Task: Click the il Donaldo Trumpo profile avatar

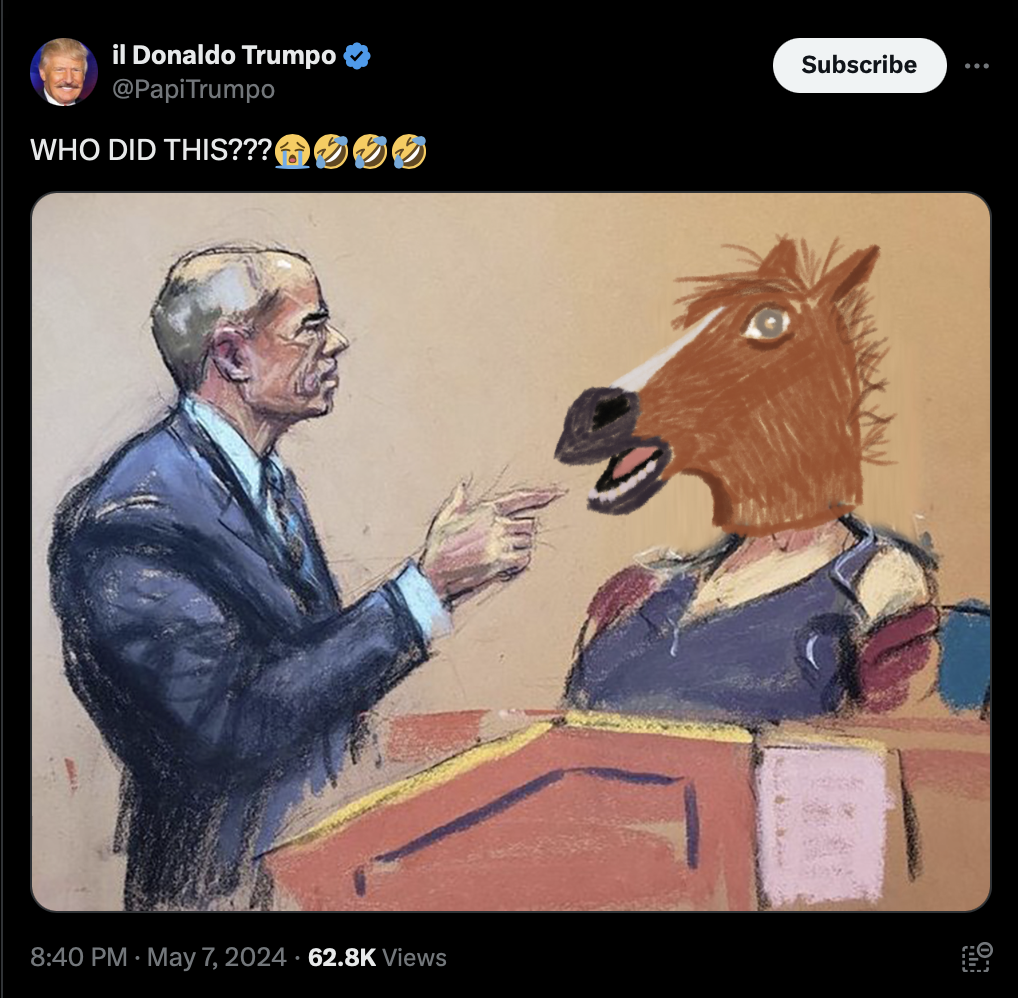Action: coord(64,71)
